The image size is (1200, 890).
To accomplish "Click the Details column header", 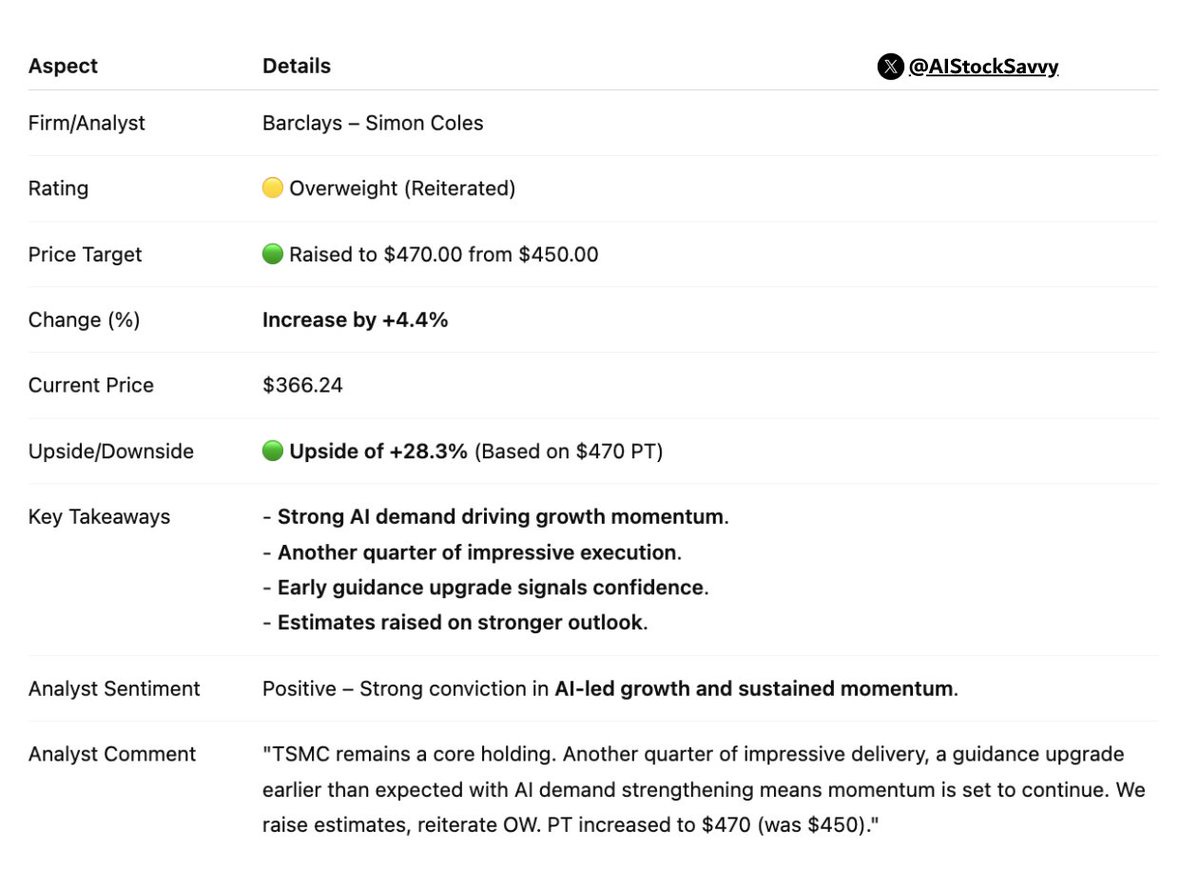I will tap(296, 66).
